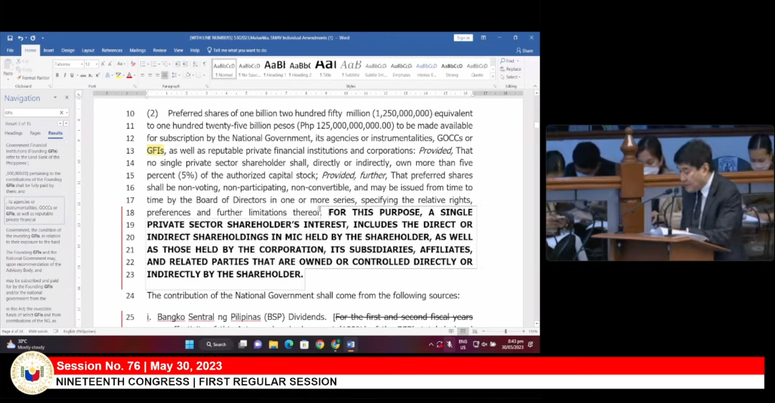Click Find in the Editing group
775x403 pixels.
coord(508,61)
